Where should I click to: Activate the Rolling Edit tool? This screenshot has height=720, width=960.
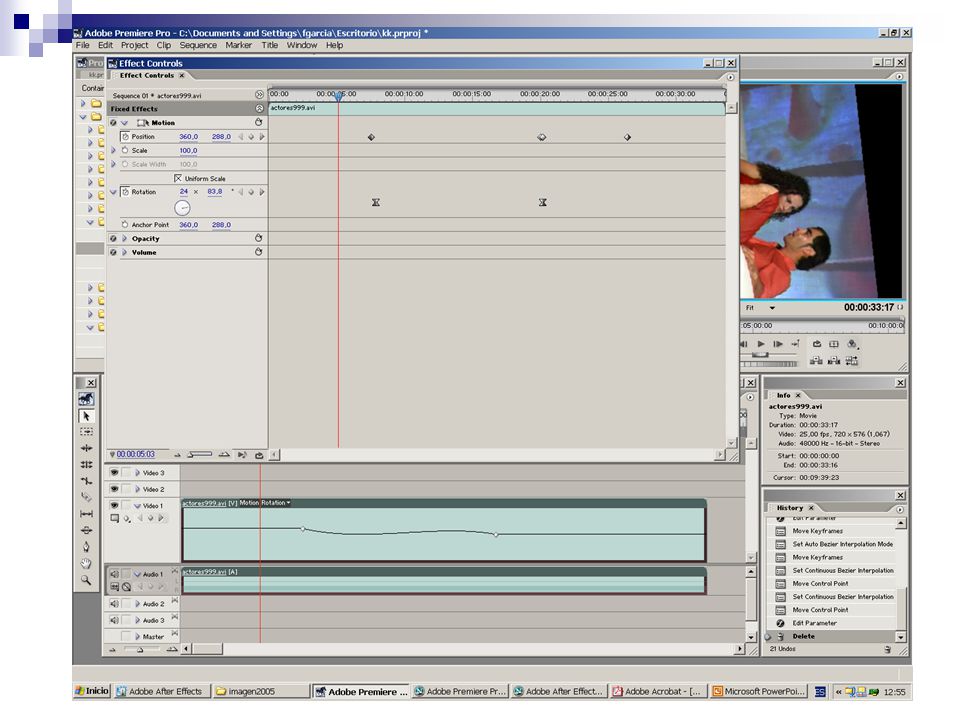[x=86, y=465]
